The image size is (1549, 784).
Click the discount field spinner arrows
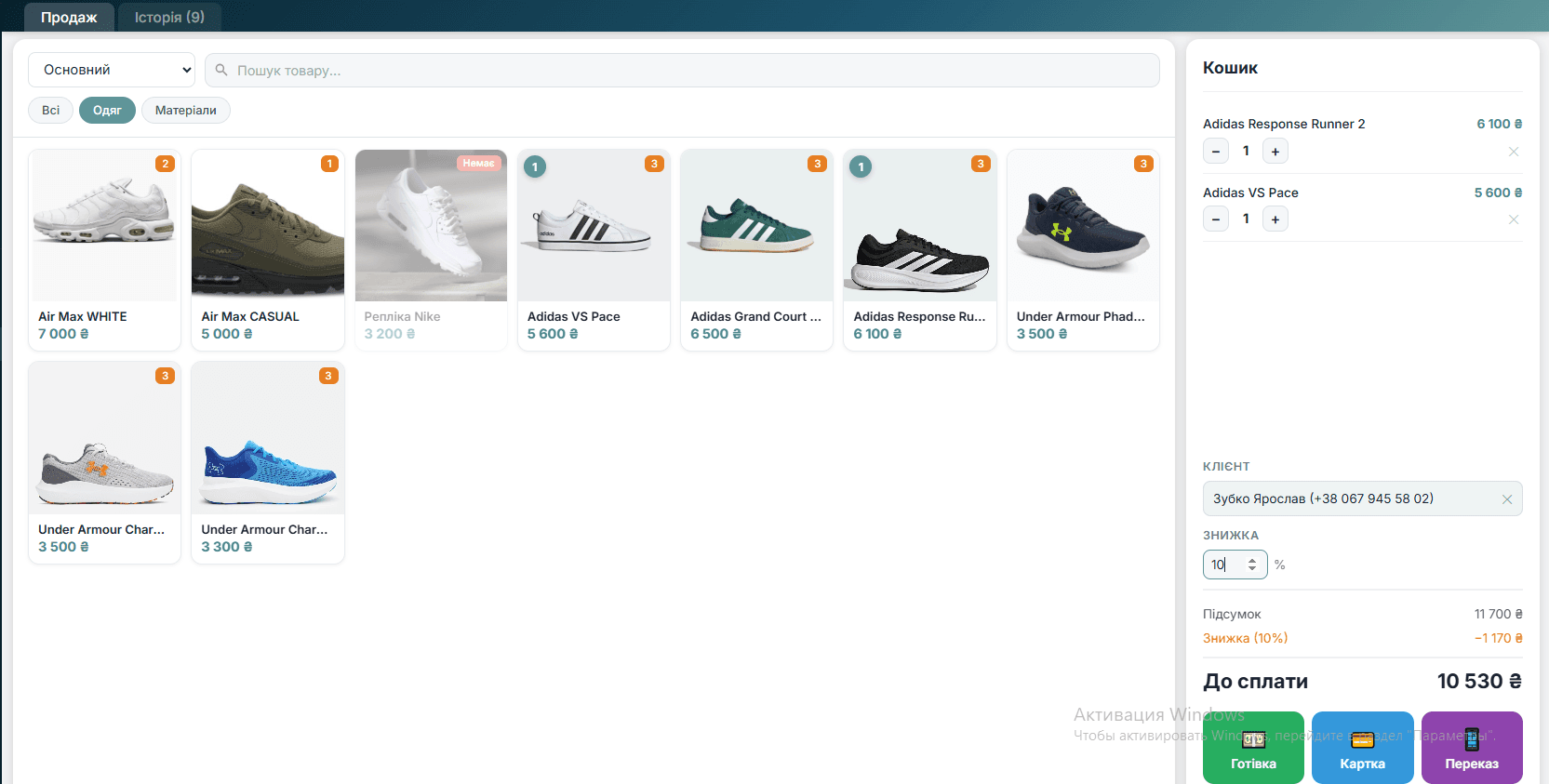1252,565
